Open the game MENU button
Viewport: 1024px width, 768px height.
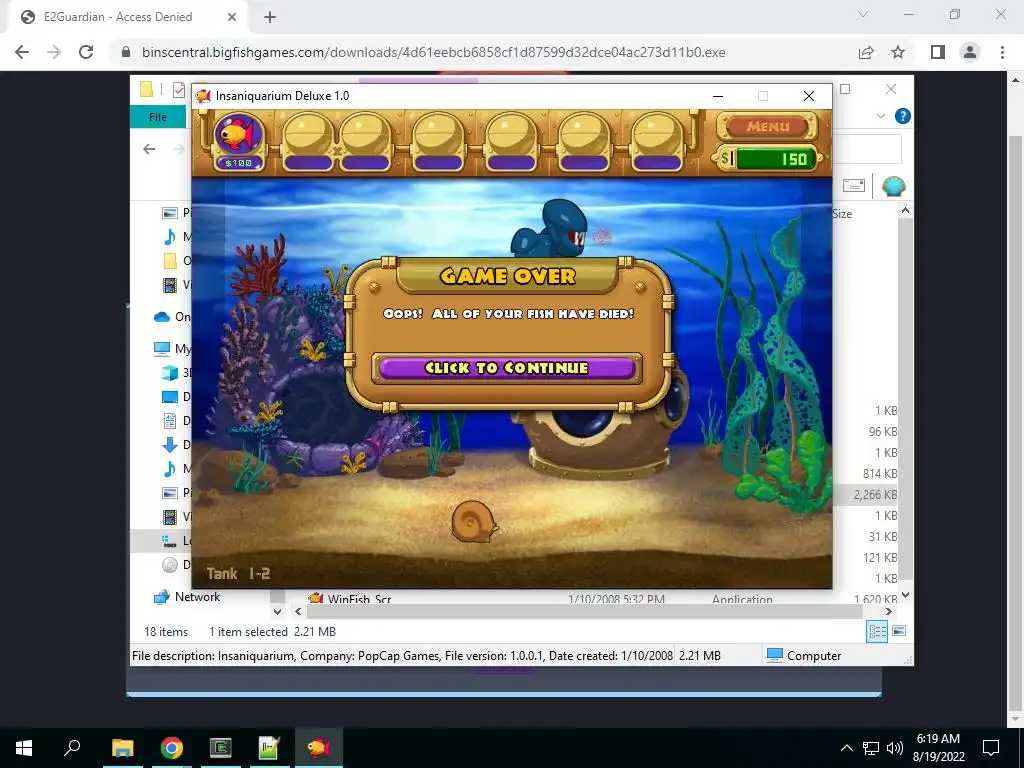click(x=767, y=126)
